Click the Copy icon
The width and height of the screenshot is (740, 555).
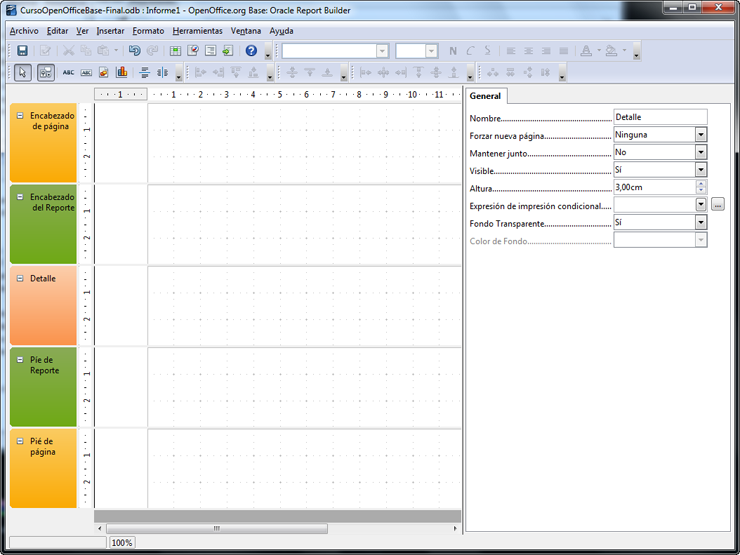point(86,50)
